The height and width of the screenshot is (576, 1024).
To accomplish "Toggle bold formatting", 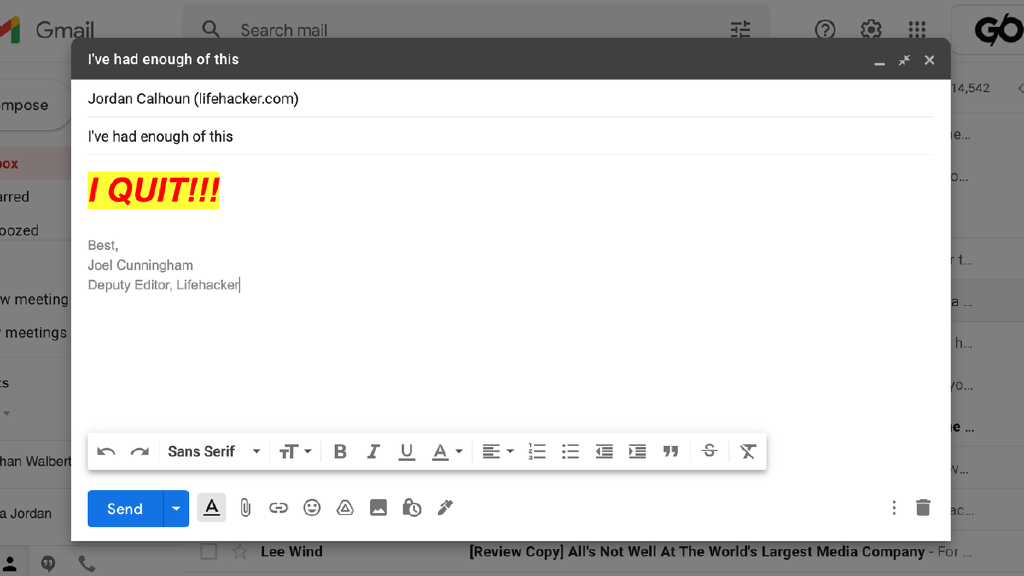I will click(340, 451).
